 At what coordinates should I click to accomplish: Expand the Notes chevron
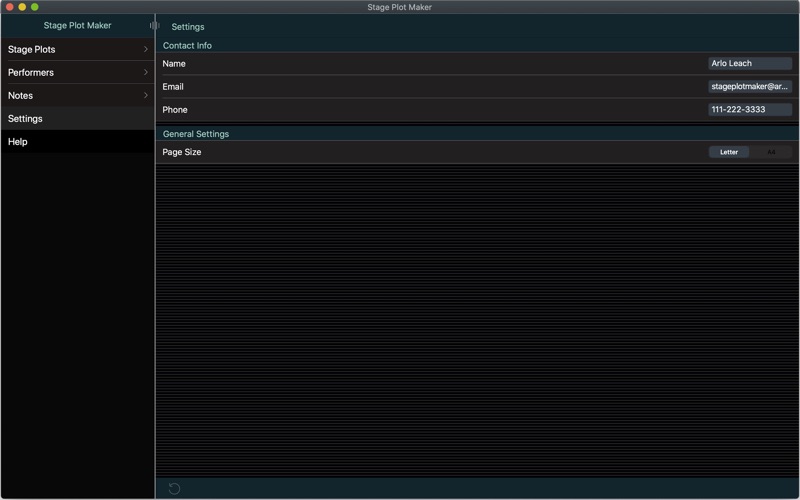pos(145,95)
